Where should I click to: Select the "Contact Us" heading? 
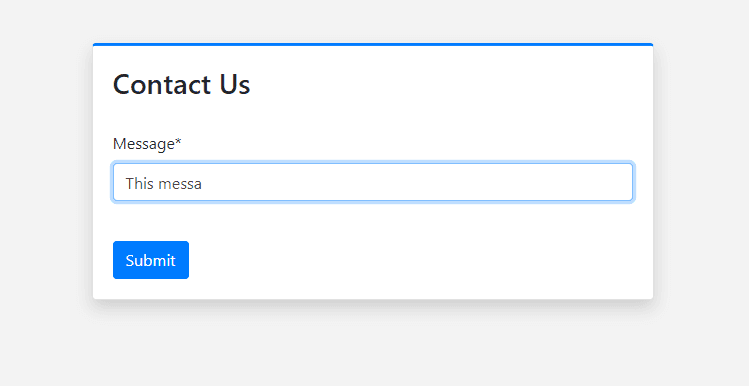pyautogui.click(x=182, y=85)
